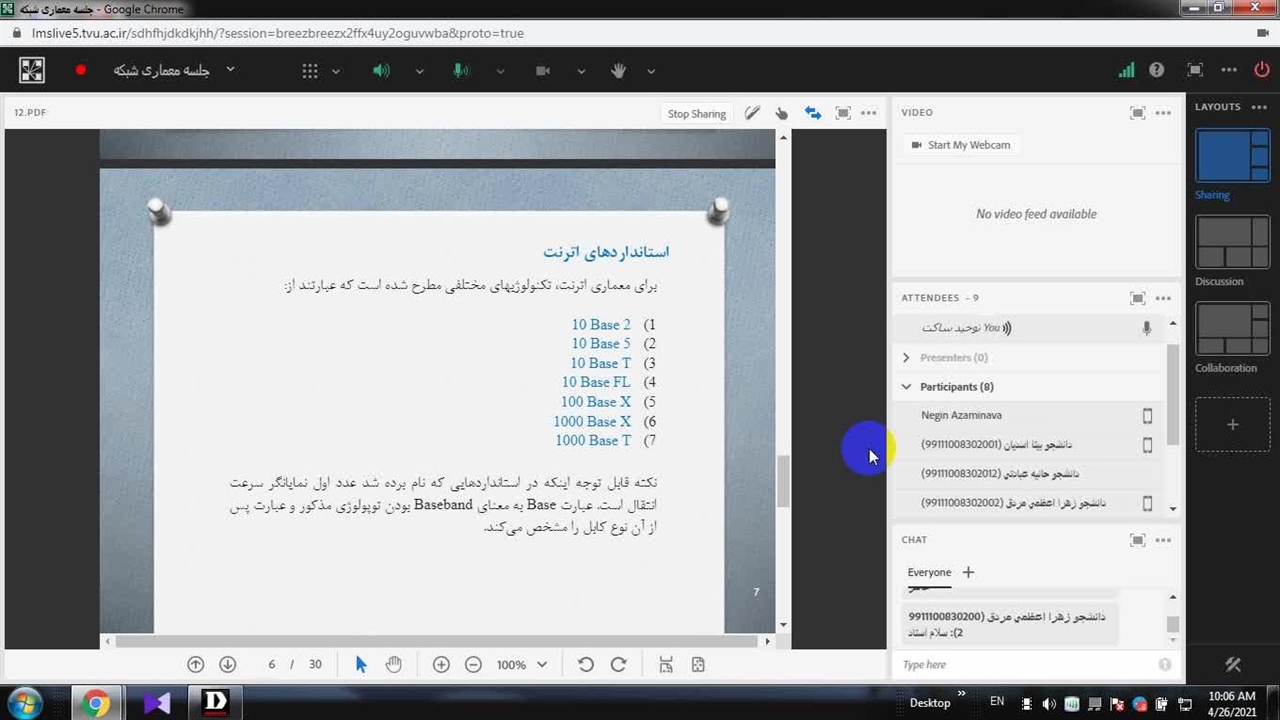Viewport: 1280px width, 720px height.
Task: Maximize the Video pod
Action: click(x=1137, y=113)
